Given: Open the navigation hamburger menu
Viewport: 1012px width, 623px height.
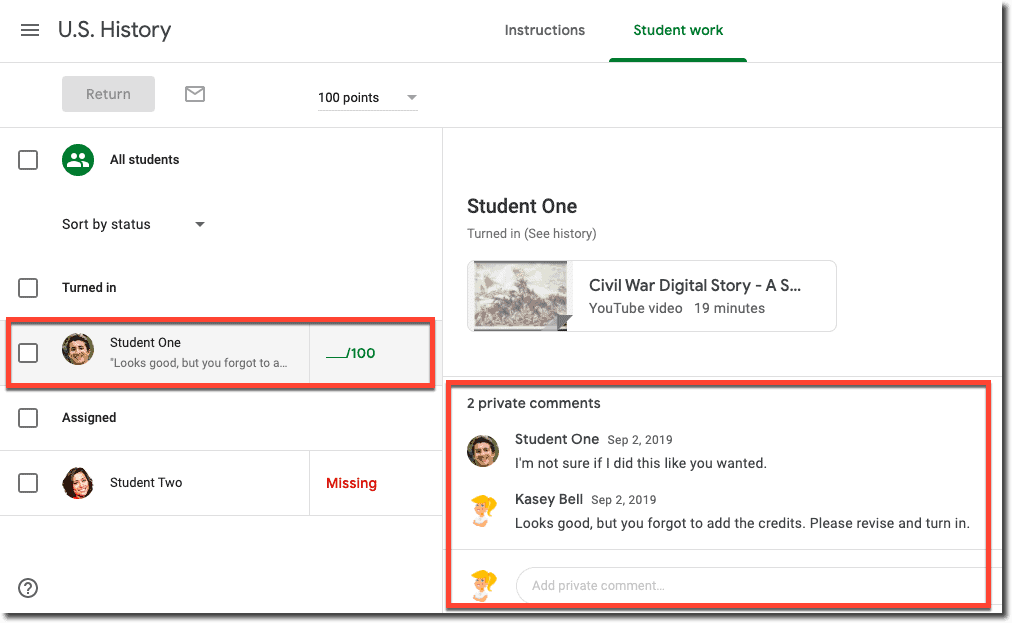Looking at the screenshot, I should point(29,30).
